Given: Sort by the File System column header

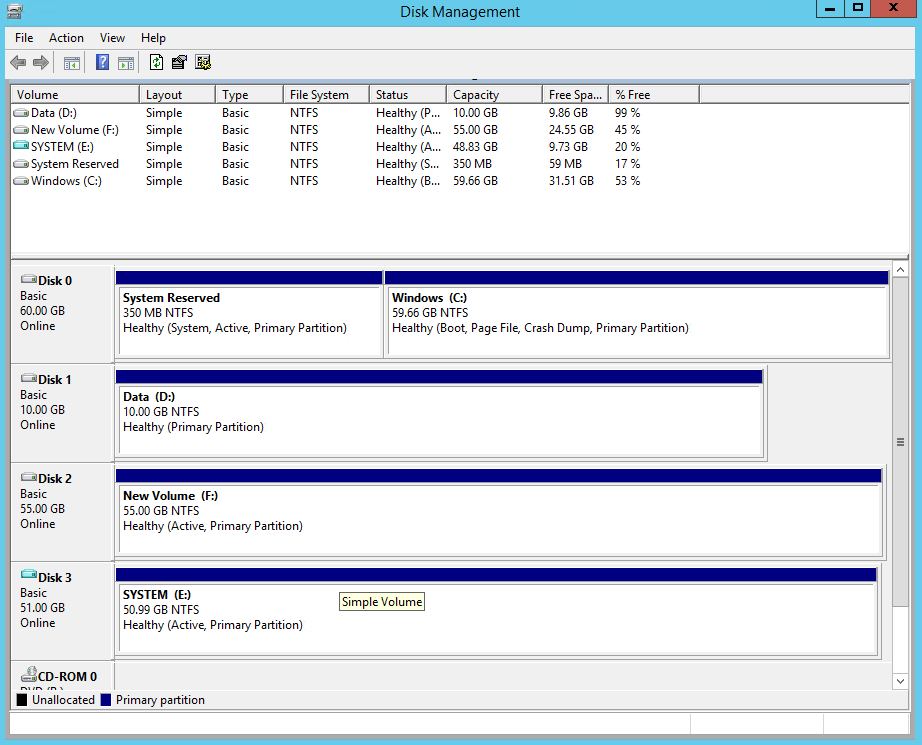Looking at the screenshot, I should pyautogui.click(x=325, y=95).
